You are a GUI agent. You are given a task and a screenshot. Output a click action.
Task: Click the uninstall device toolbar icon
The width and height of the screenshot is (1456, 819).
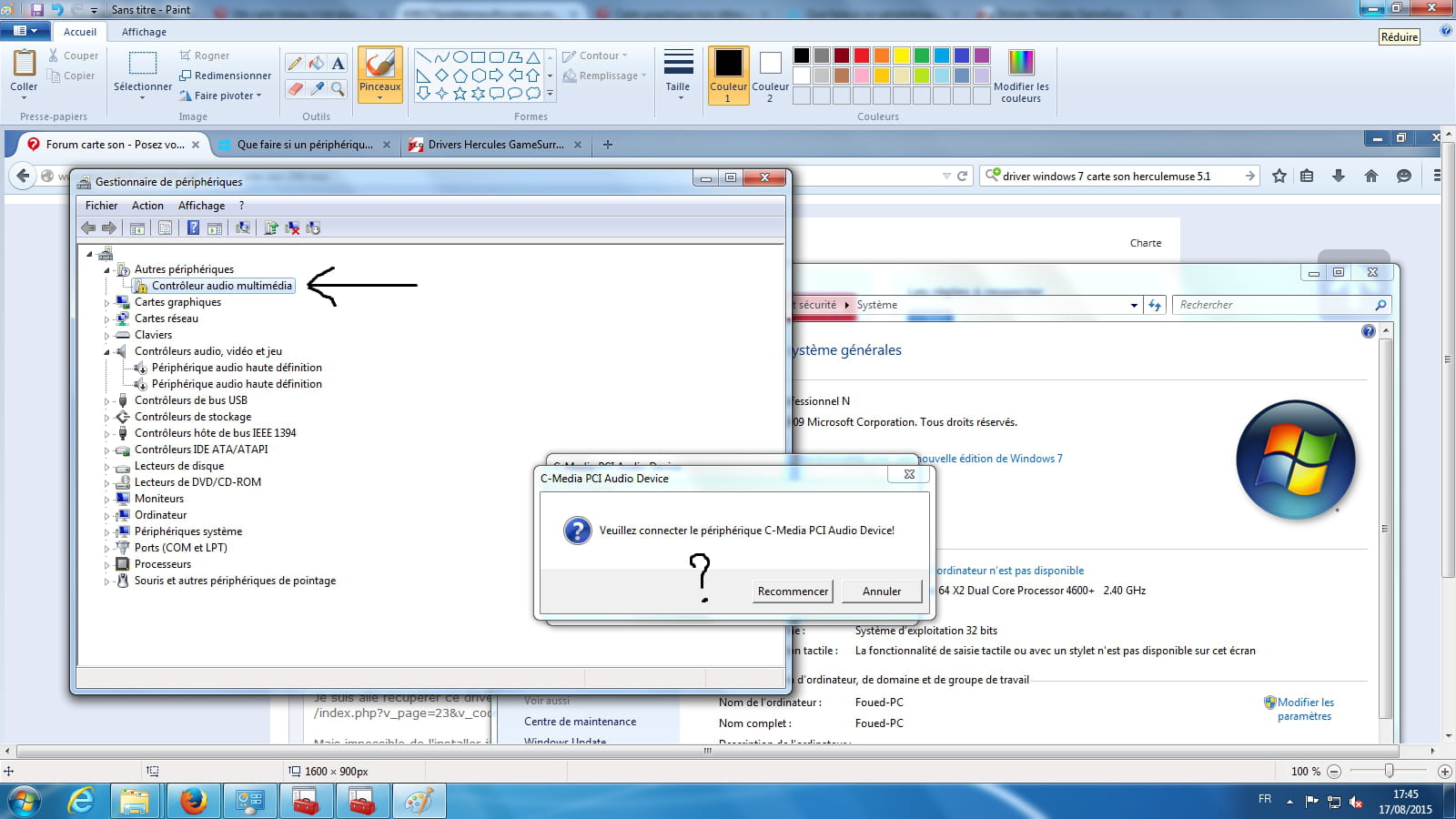292,228
